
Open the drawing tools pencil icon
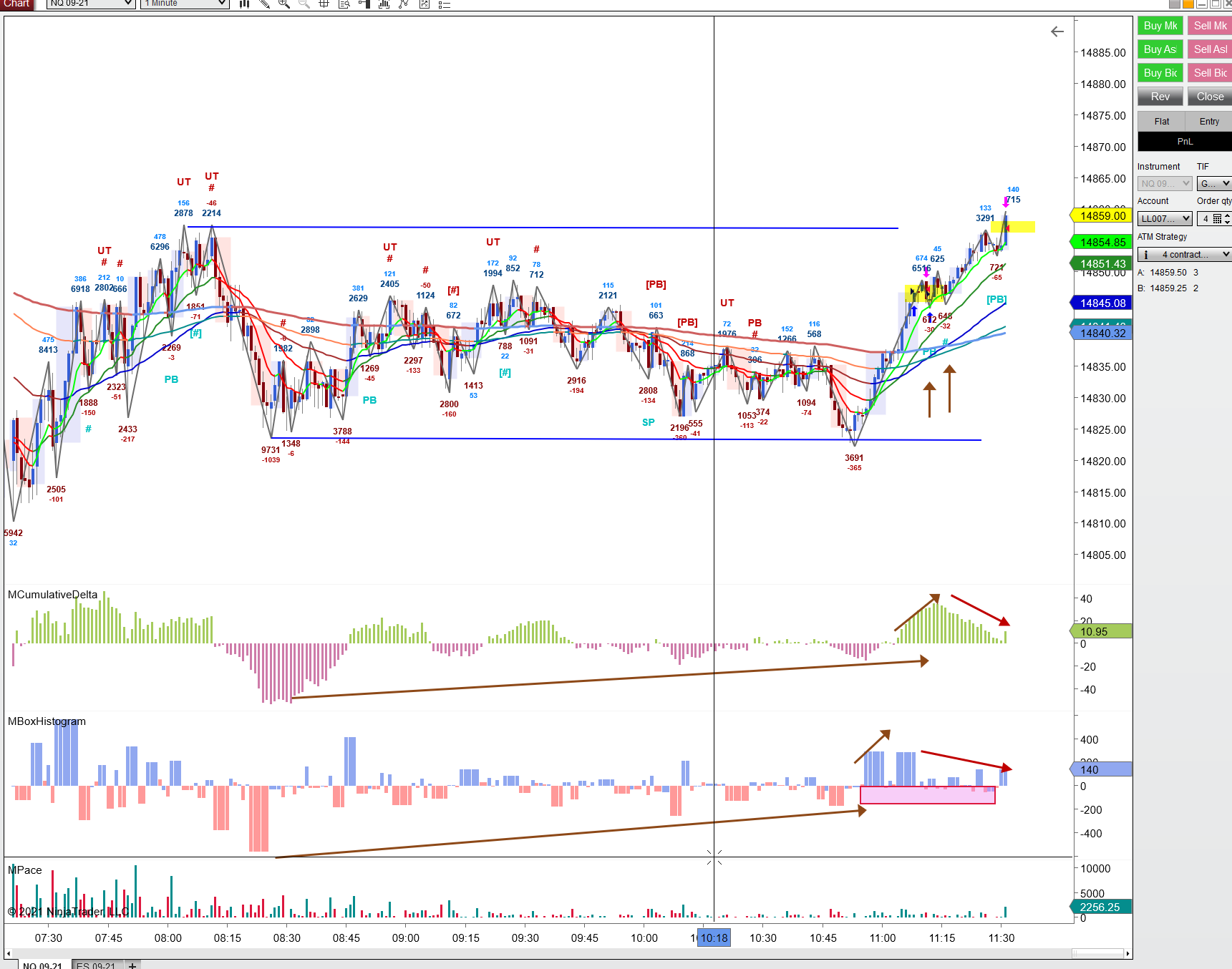click(x=264, y=4)
